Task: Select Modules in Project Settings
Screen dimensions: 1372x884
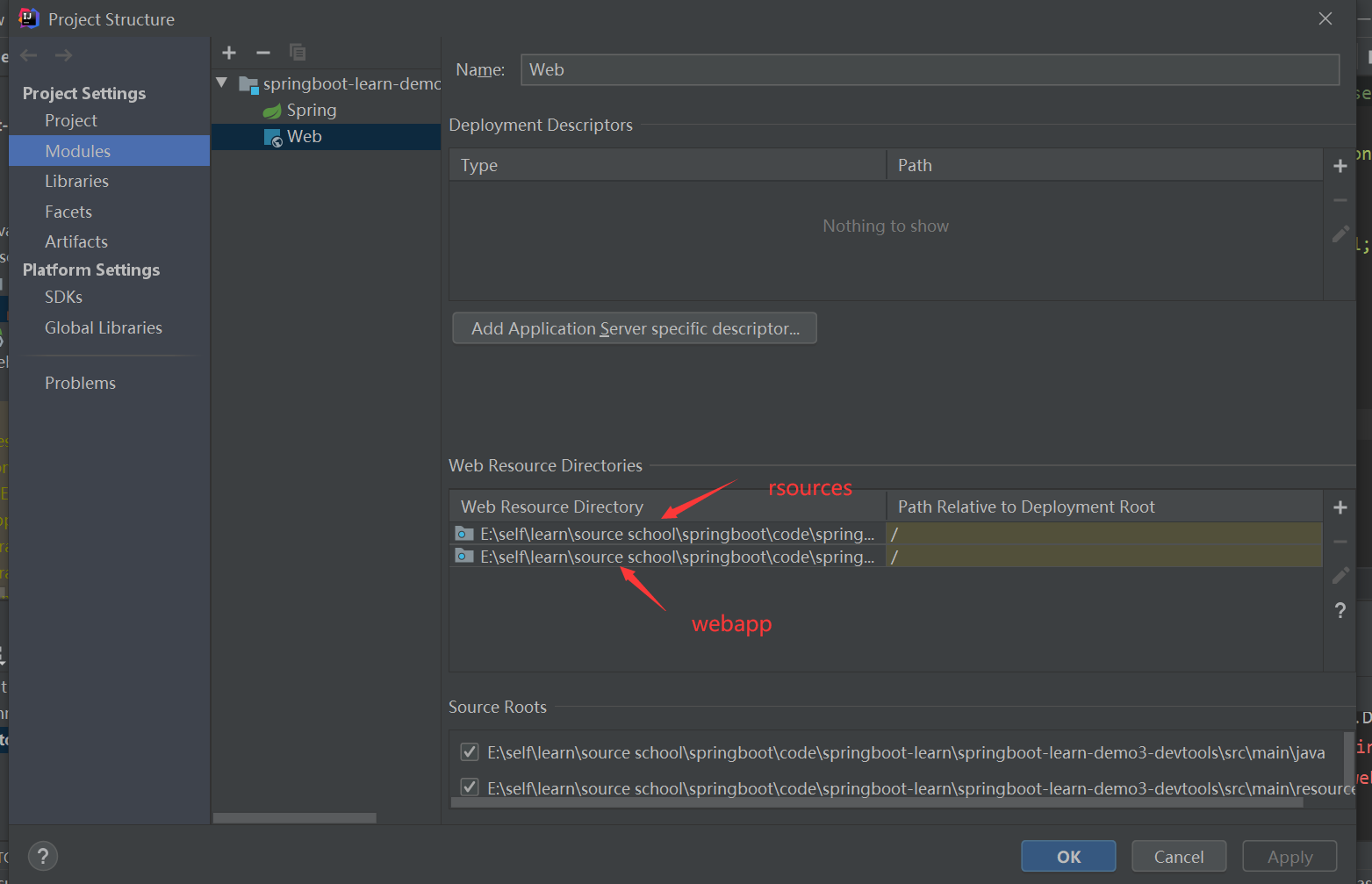Action: click(x=109, y=151)
